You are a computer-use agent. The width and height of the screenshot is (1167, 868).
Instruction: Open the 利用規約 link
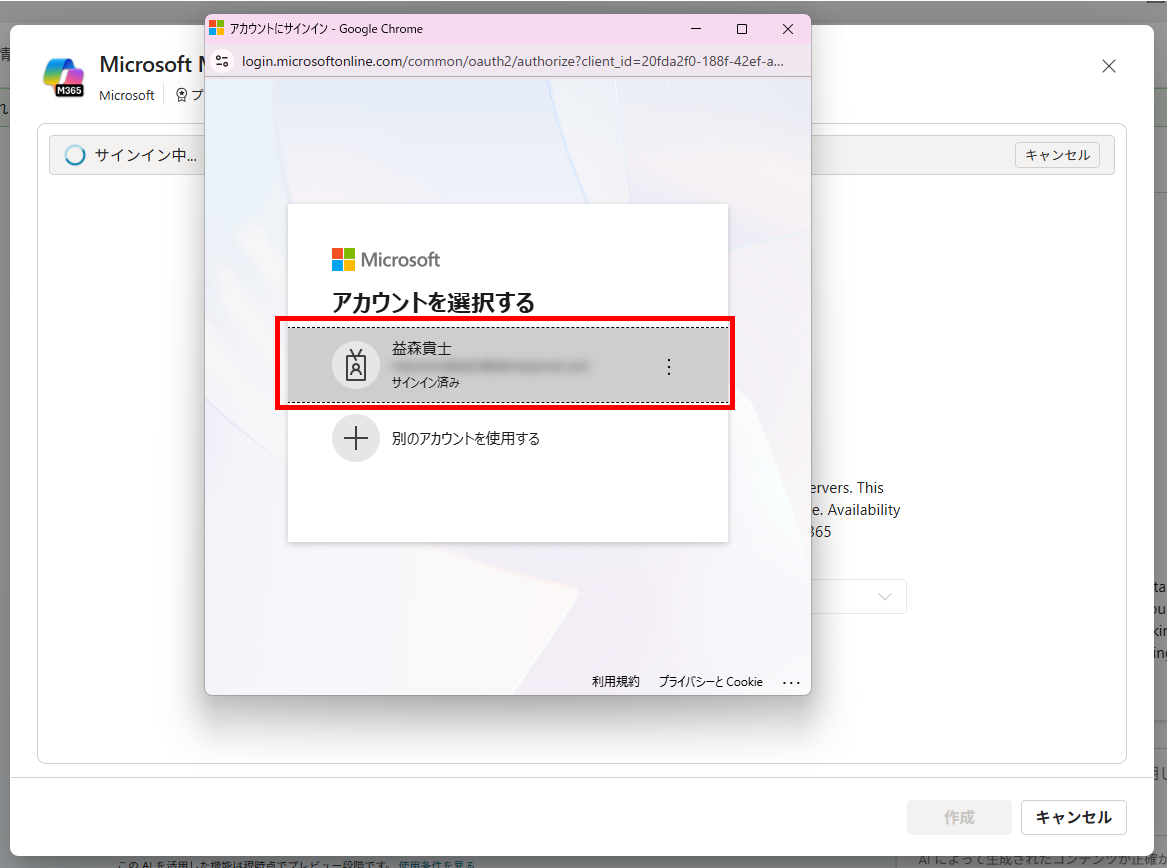coord(616,681)
